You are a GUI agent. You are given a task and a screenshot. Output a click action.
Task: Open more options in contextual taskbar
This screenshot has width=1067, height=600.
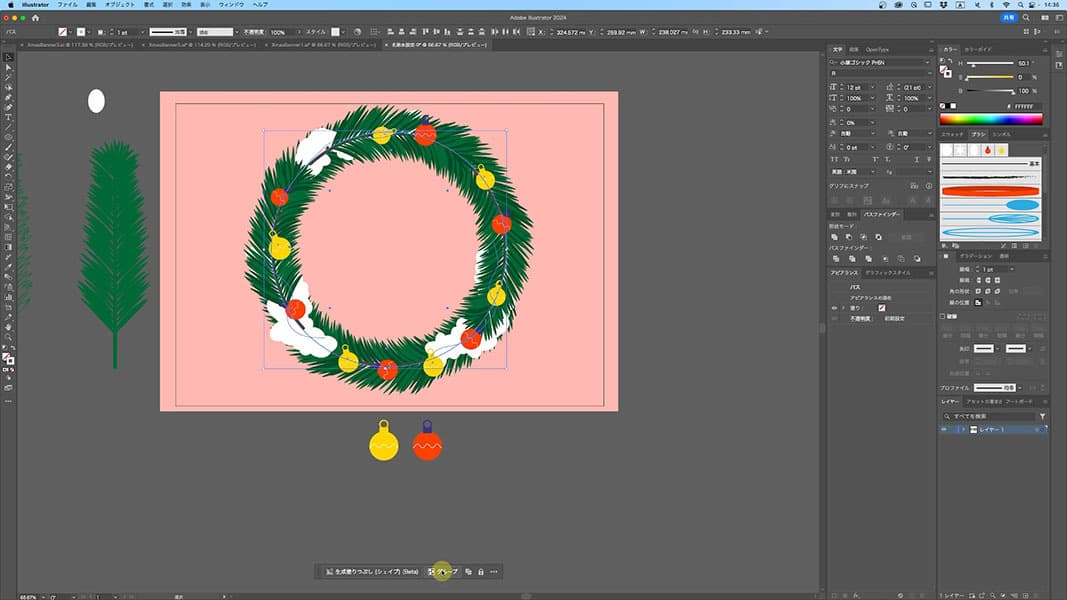pos(494,571)
